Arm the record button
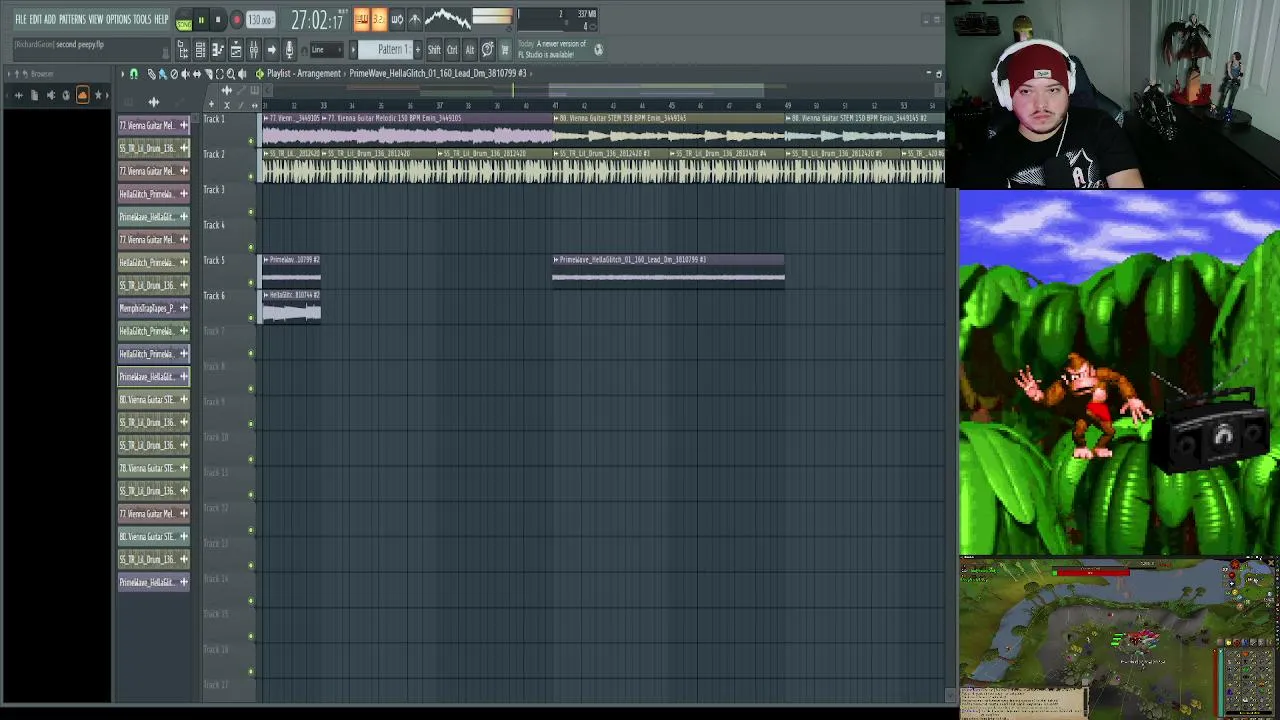 tap(236, 20)
